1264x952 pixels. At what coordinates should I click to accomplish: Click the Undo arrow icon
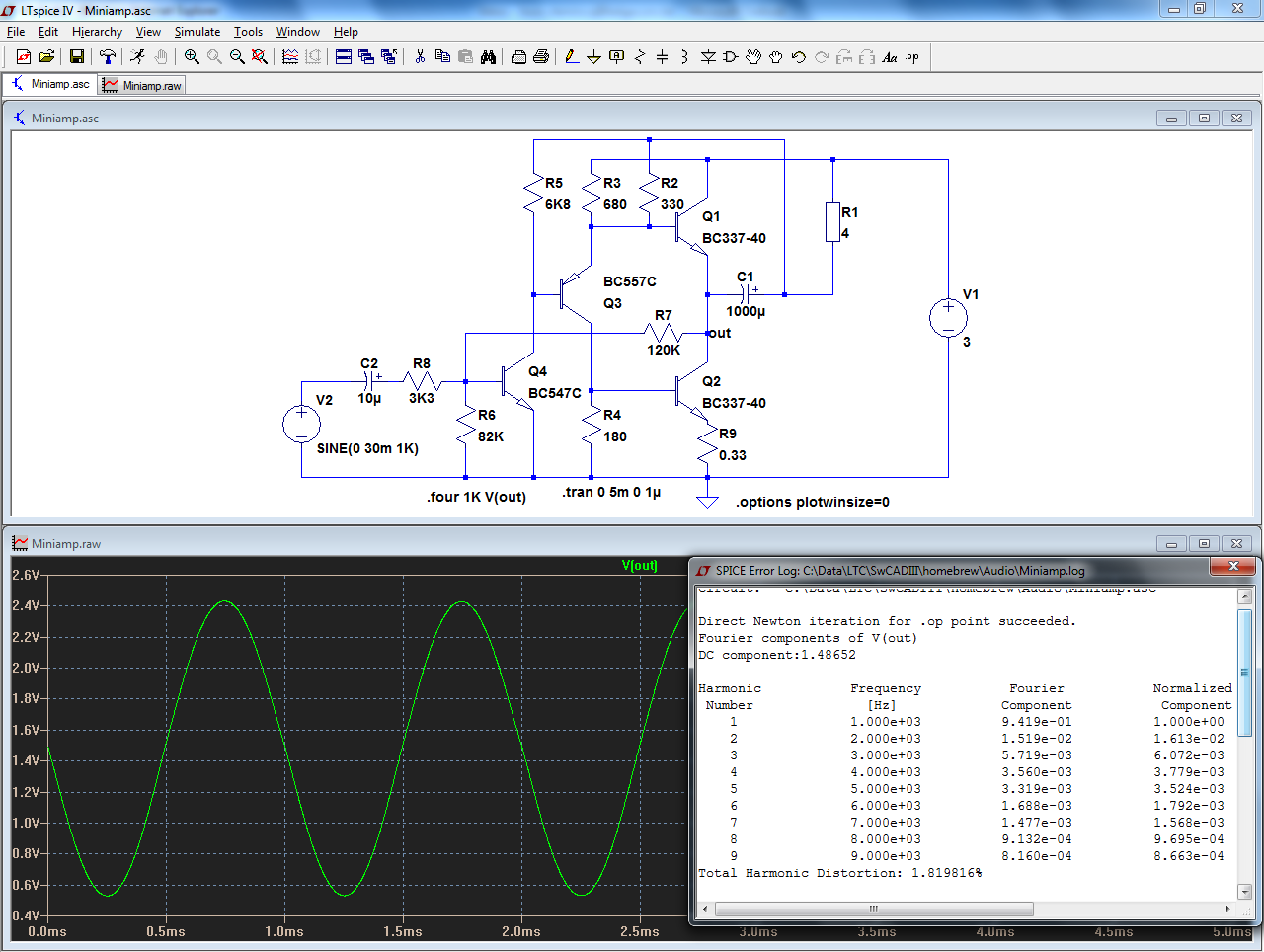(799, 57)
